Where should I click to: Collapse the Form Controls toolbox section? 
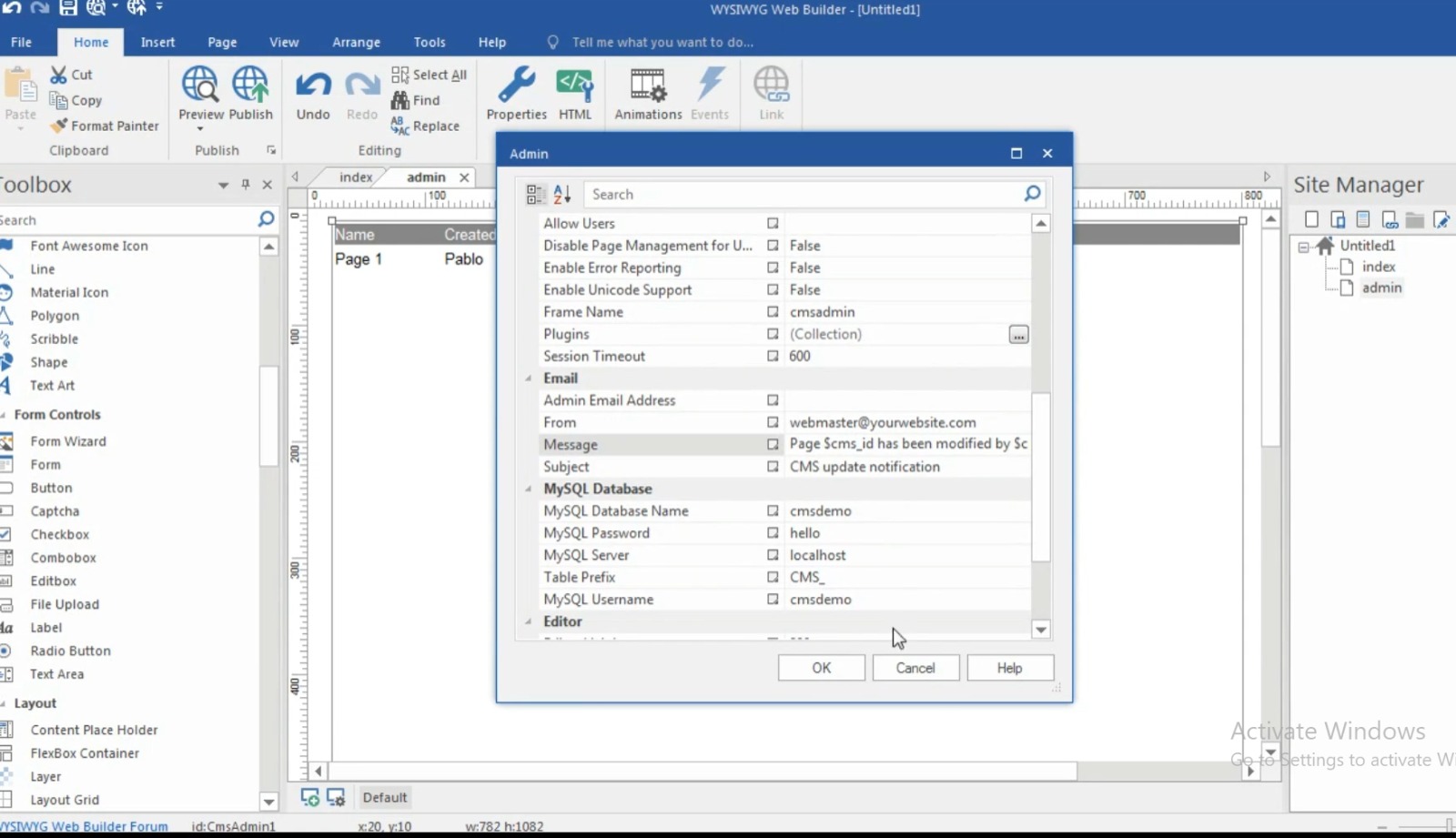pos(5,415)
